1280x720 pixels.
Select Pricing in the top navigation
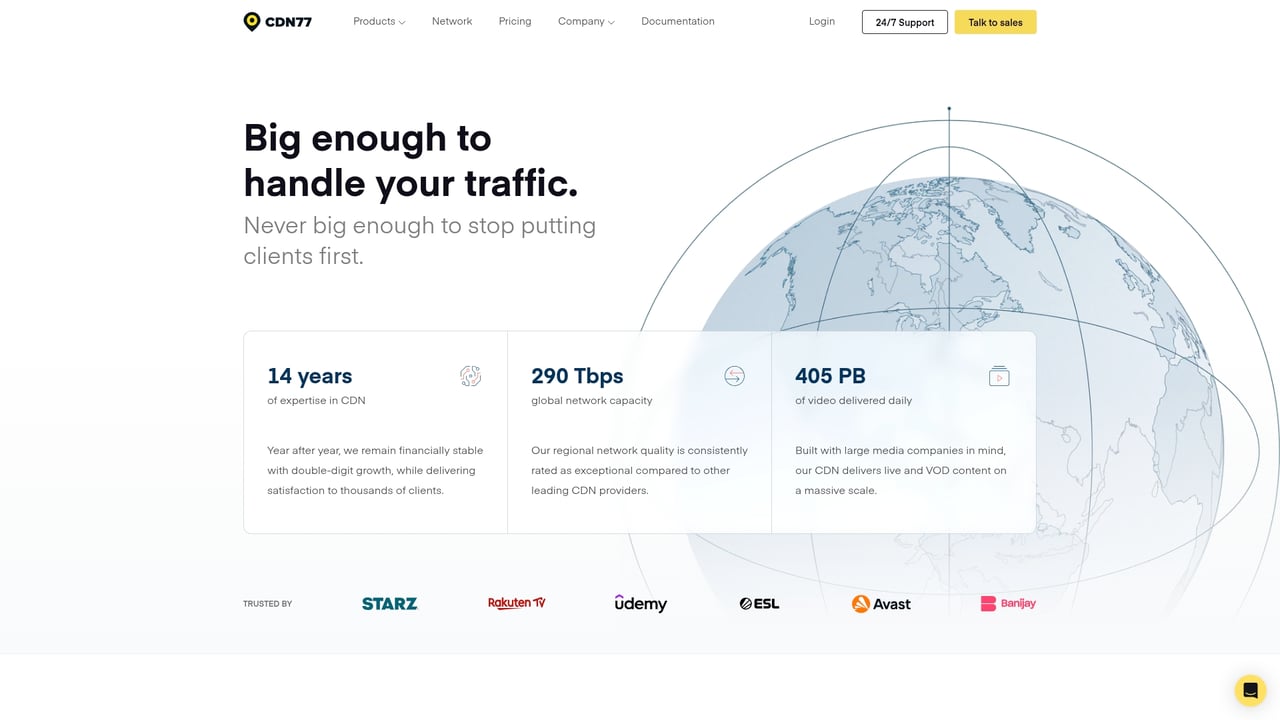[x=514, y=21]
